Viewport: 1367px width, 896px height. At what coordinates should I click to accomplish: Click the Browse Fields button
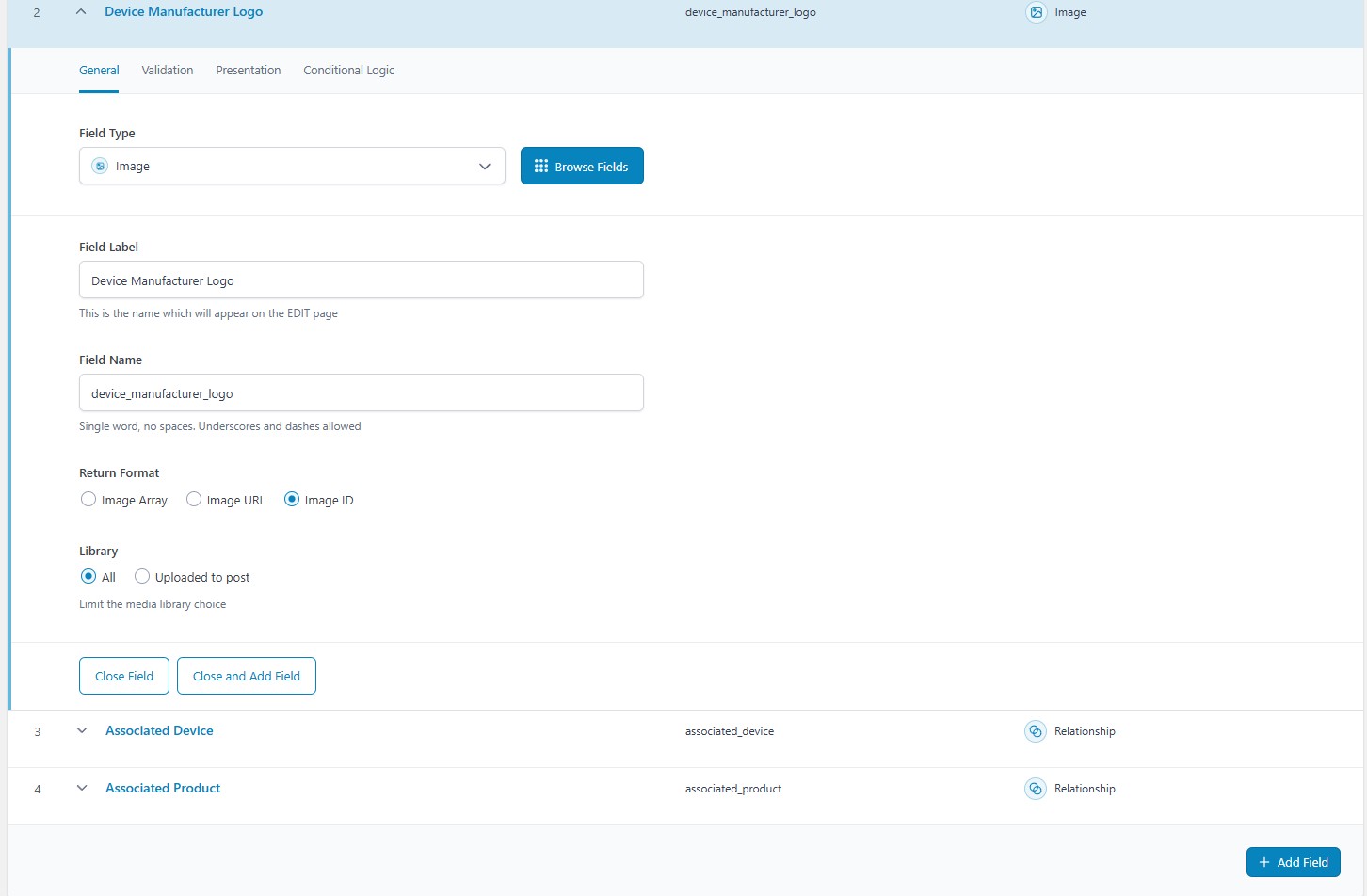(582, 166)
